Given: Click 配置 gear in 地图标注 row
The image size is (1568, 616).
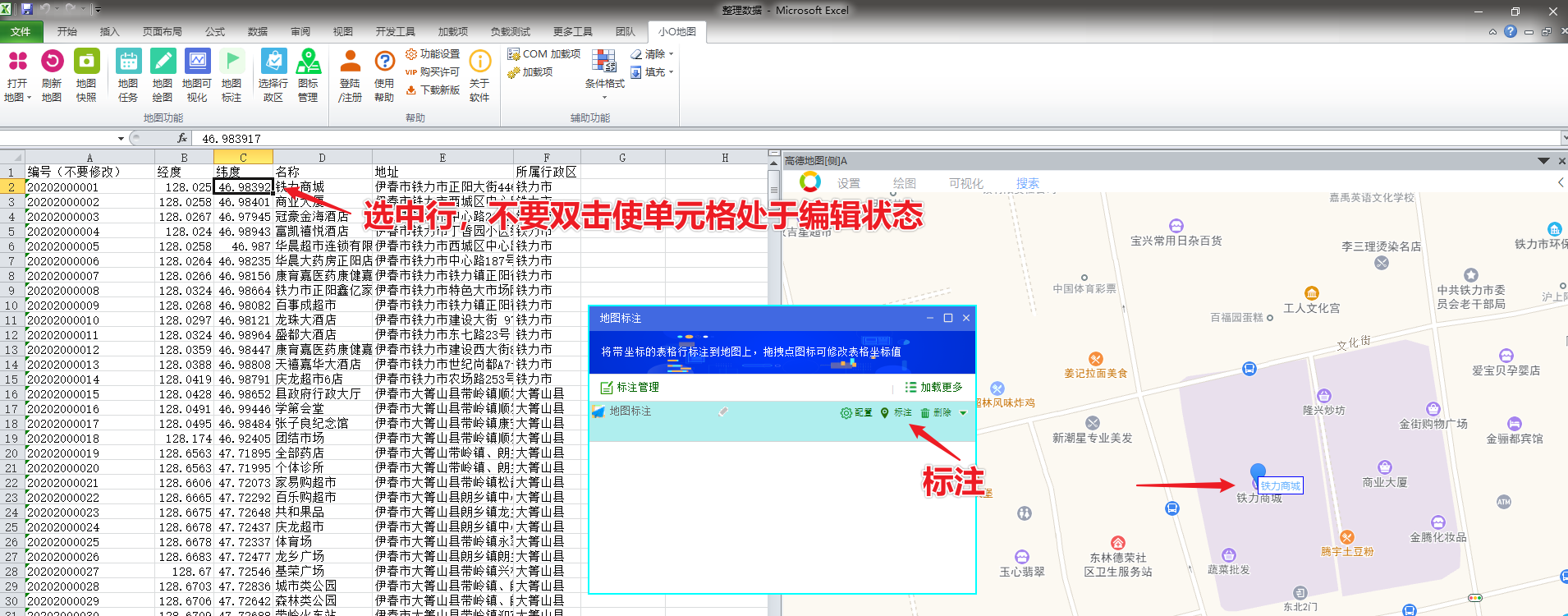Looking at the screenshot, I should [x=856, y=412].
